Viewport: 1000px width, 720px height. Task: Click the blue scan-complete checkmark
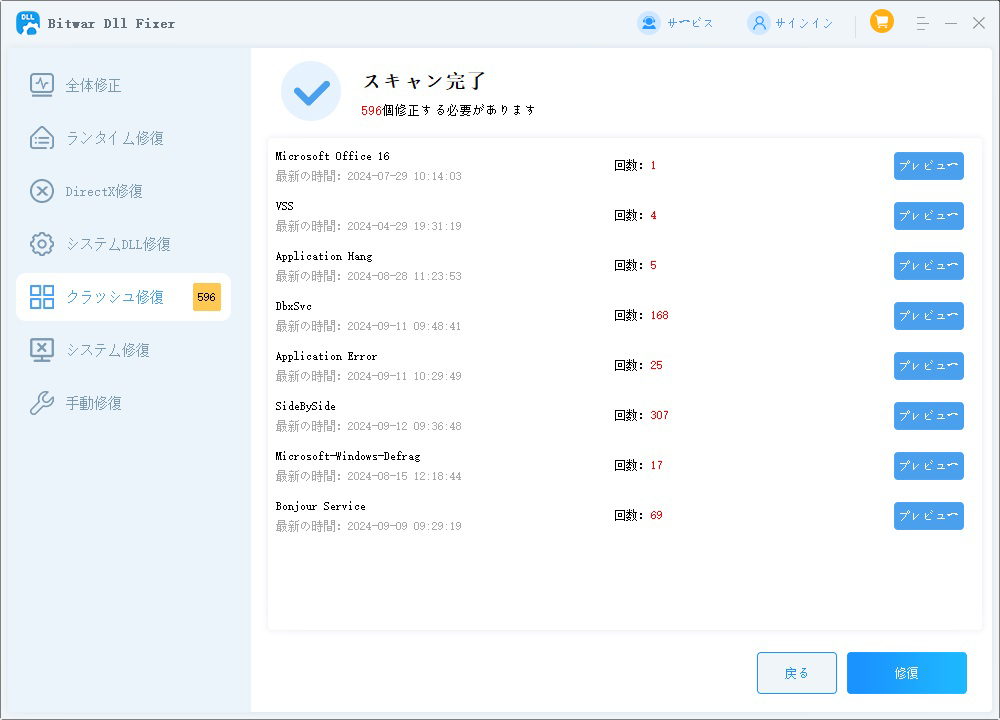311,91
